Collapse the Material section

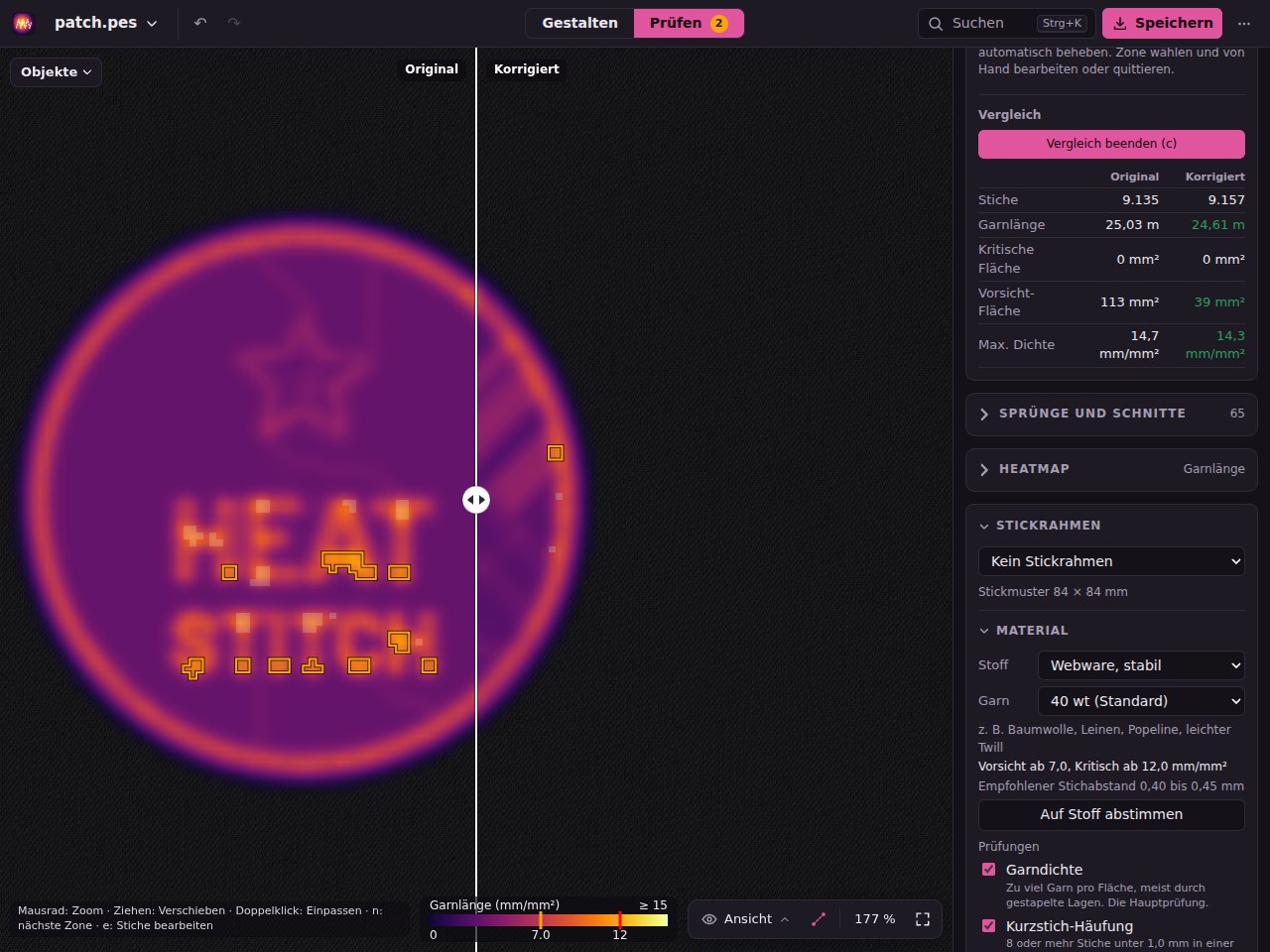(x=1023, y=631)
